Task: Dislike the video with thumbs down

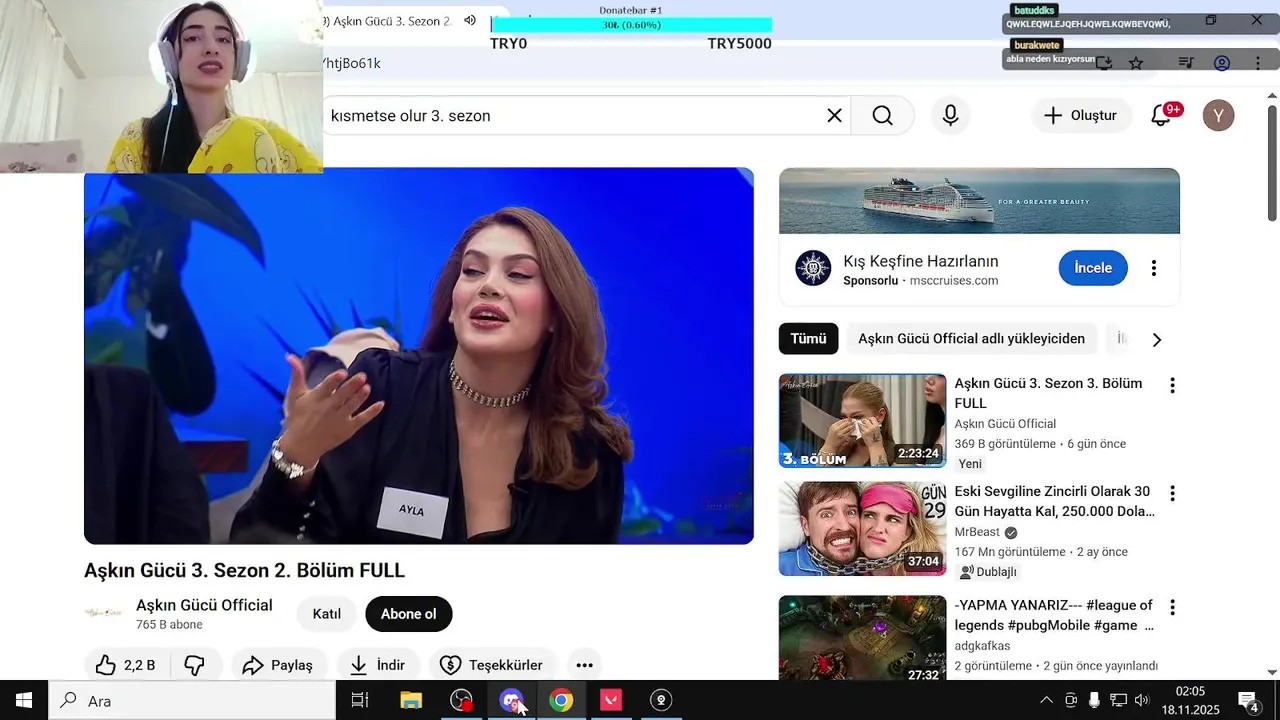Action: [x=195, y=665]
